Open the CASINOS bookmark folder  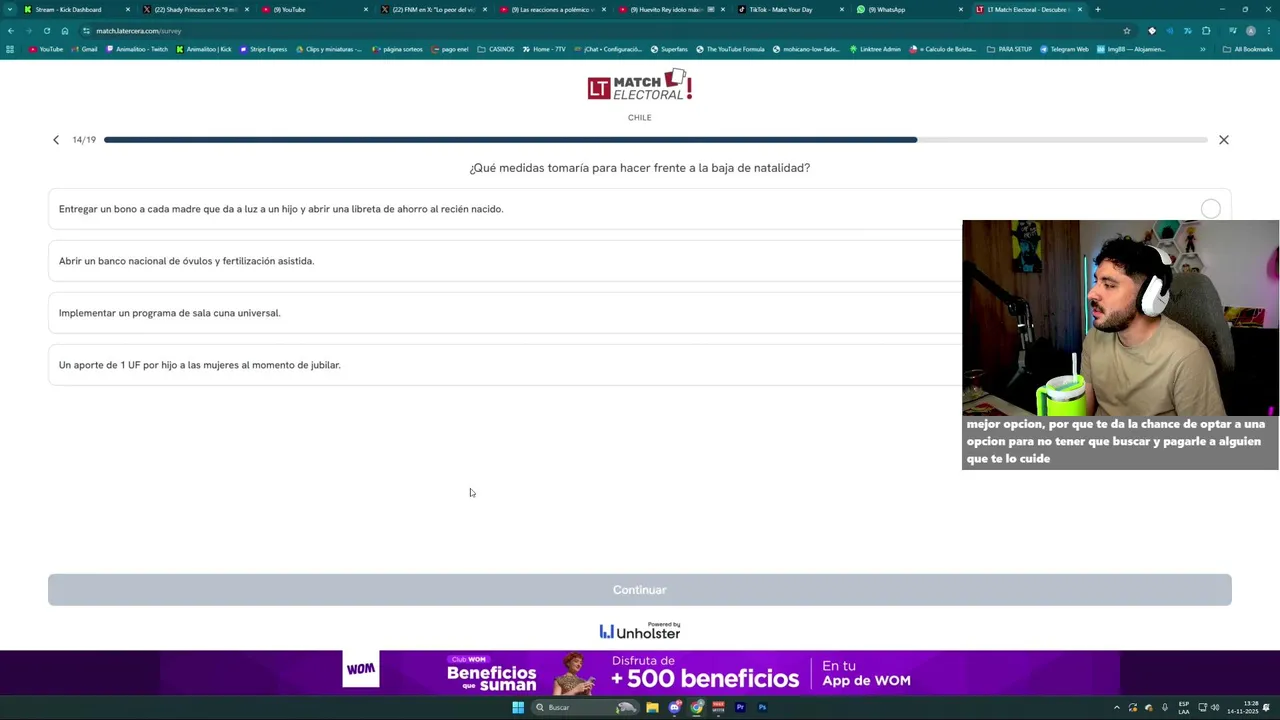point(496,49)
